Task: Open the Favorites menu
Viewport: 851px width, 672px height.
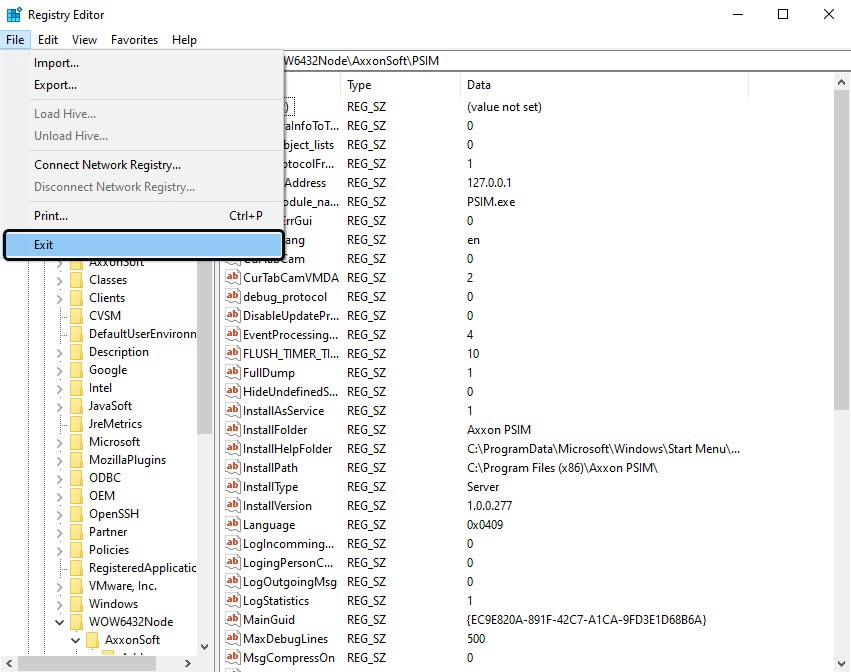Action: pyautogui.click(x=134, y=40)
